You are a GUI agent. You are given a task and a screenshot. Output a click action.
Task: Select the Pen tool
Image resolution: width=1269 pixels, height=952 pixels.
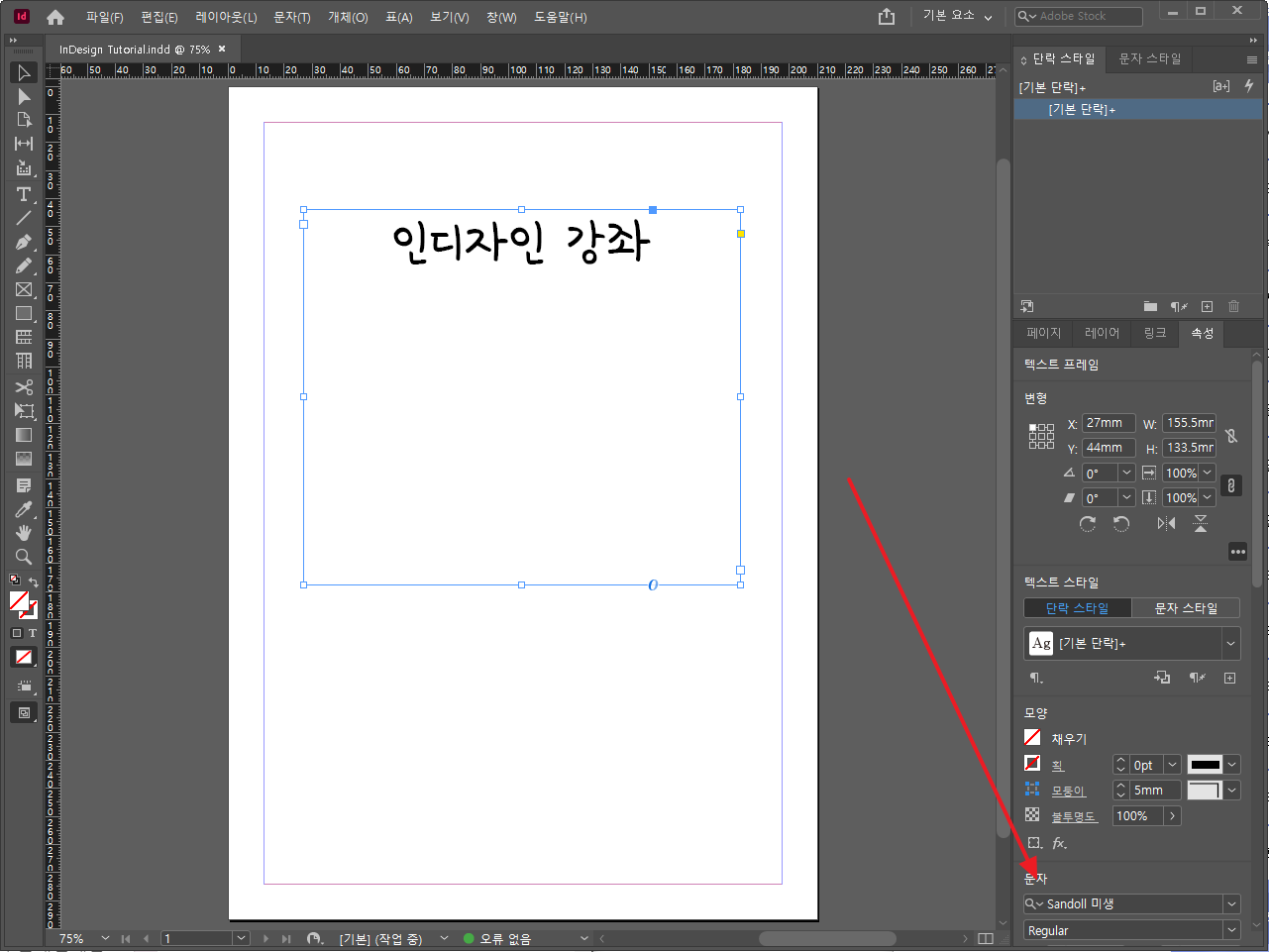24,242
